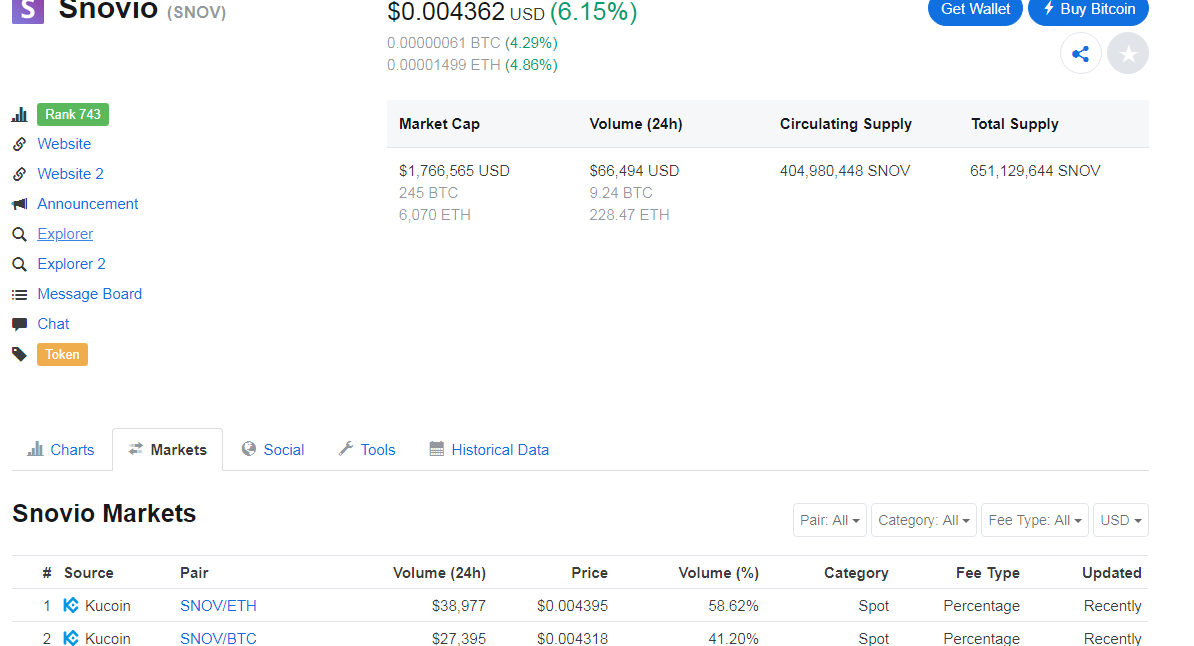Click the $0.004362 price text
Viewport: 1194px width, 646px height.
[446, 11]
